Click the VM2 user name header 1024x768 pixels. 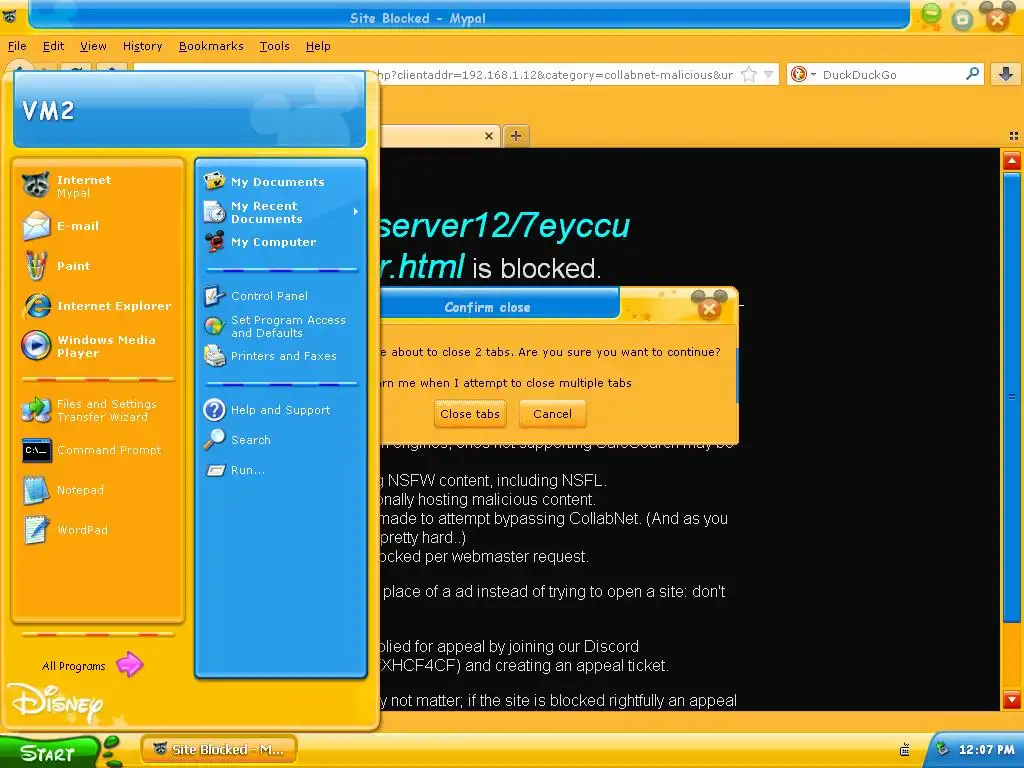pyautogui.click(x=48, y=110)
